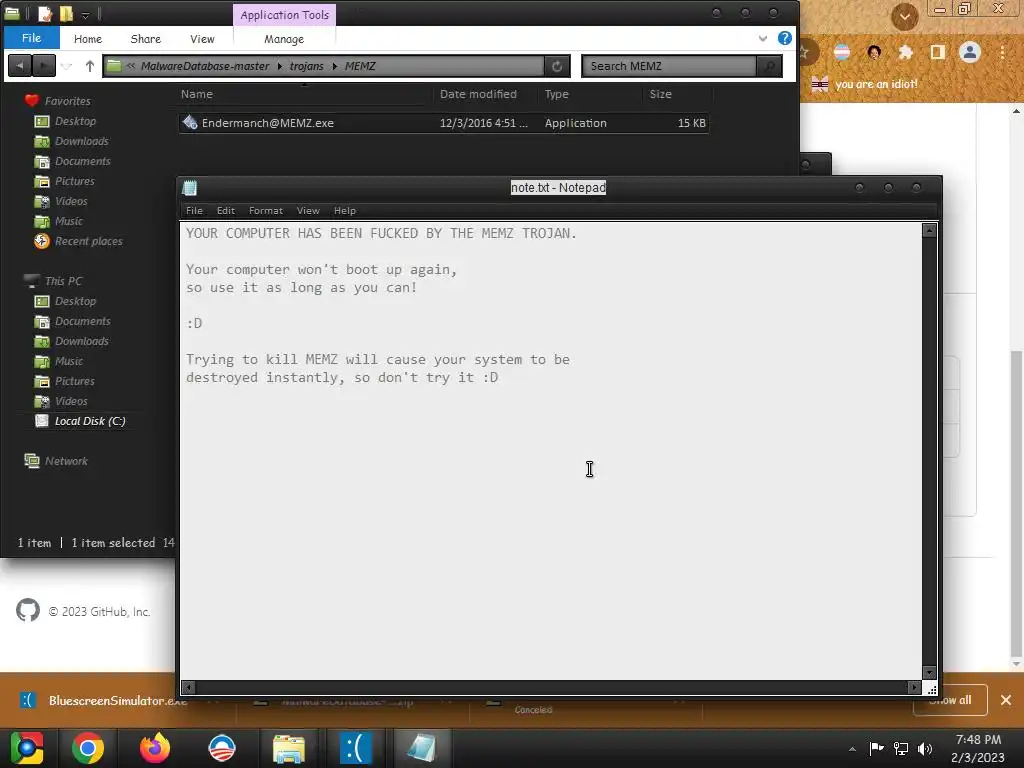
Task: Open BluescreenSimulator.exe download item
Action: (103, 701)
